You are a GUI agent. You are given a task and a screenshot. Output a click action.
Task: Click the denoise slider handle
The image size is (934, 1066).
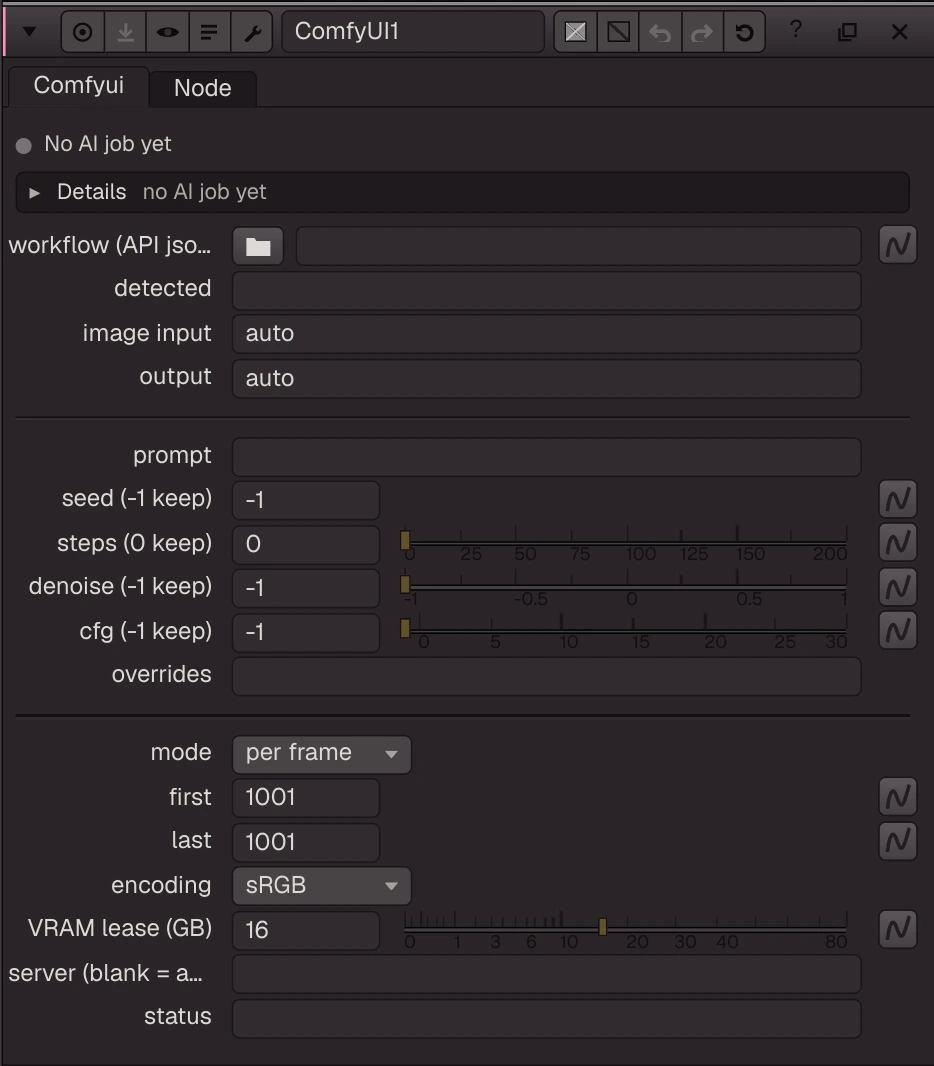[405, 584]
